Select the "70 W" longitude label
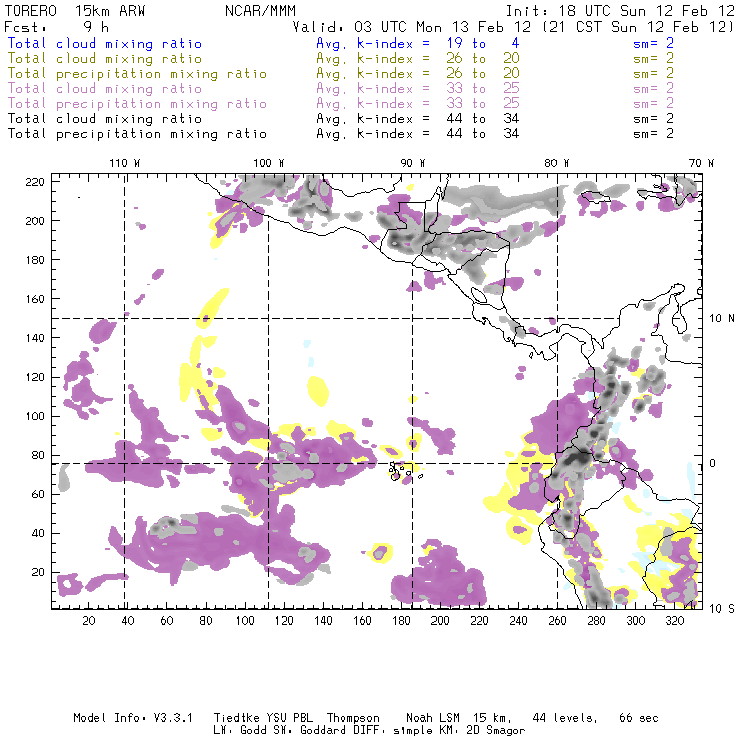Viewport: 740px width, 740px height. [x=701, y=163]
